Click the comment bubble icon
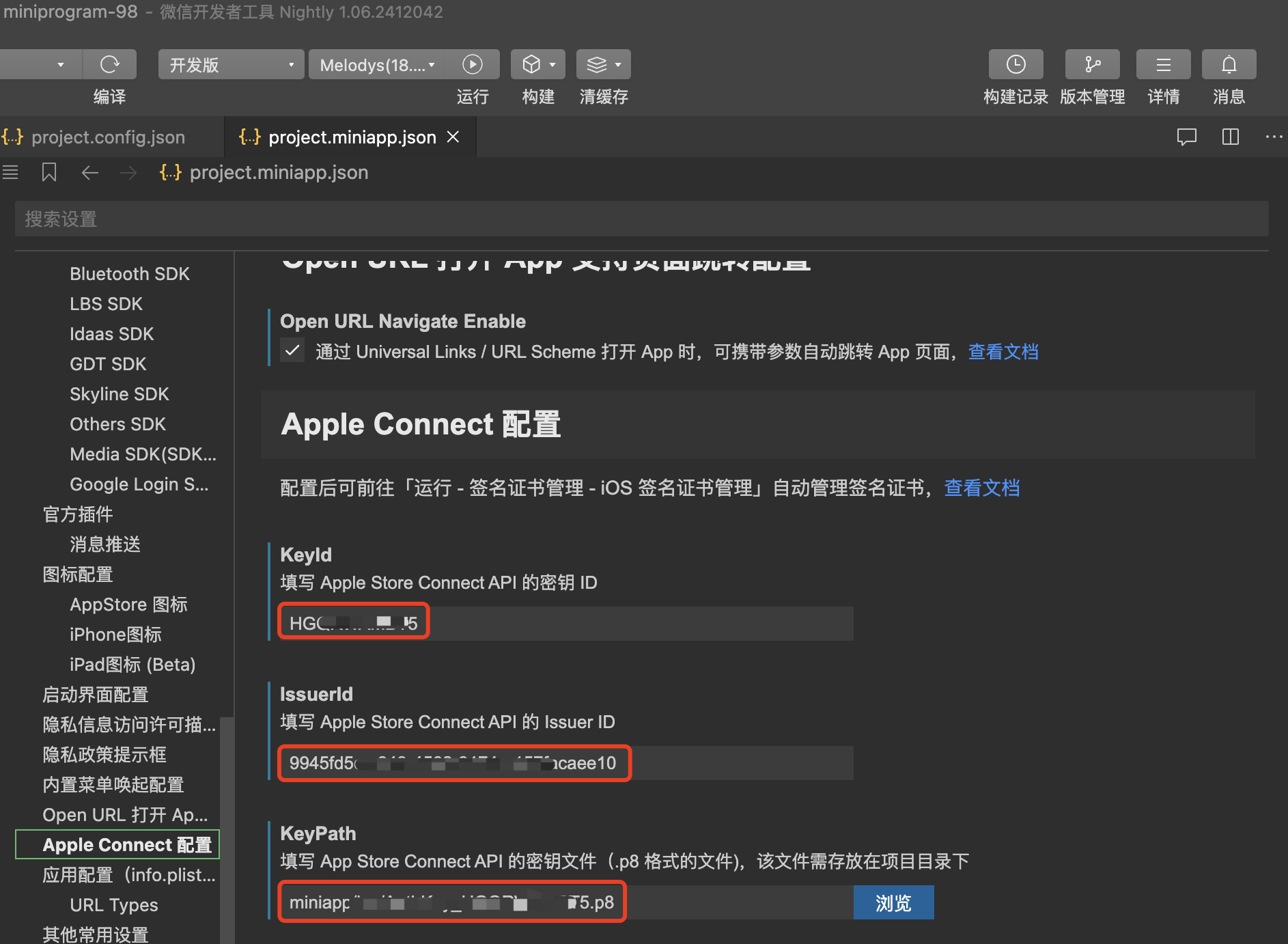 1187,137
